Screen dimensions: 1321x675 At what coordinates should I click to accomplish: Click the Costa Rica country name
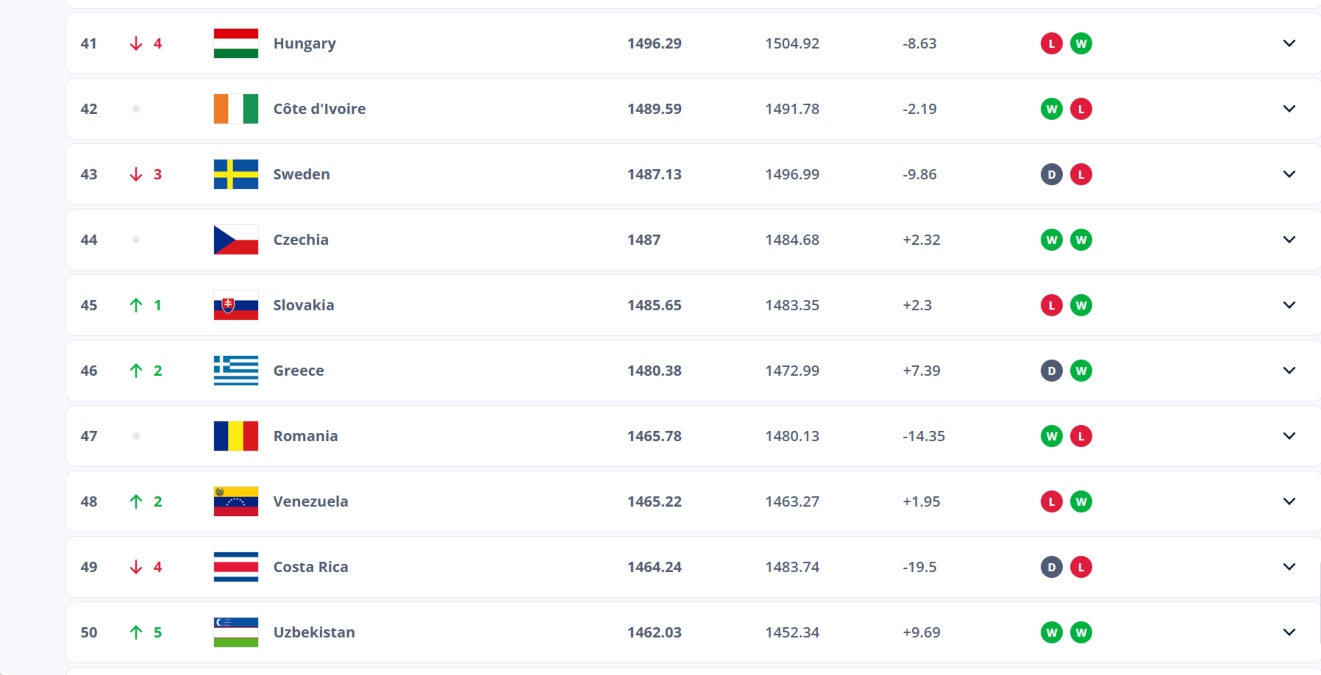(x=311, y=566)
